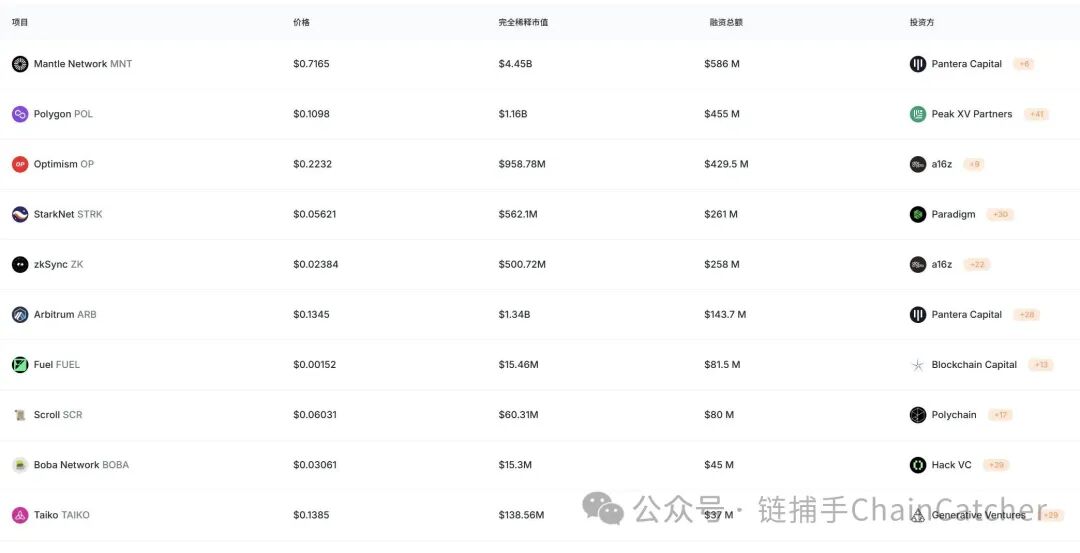Sort by the 项目 column header
This screenshot has width=1080, height=553.
[x=20, y=22]
